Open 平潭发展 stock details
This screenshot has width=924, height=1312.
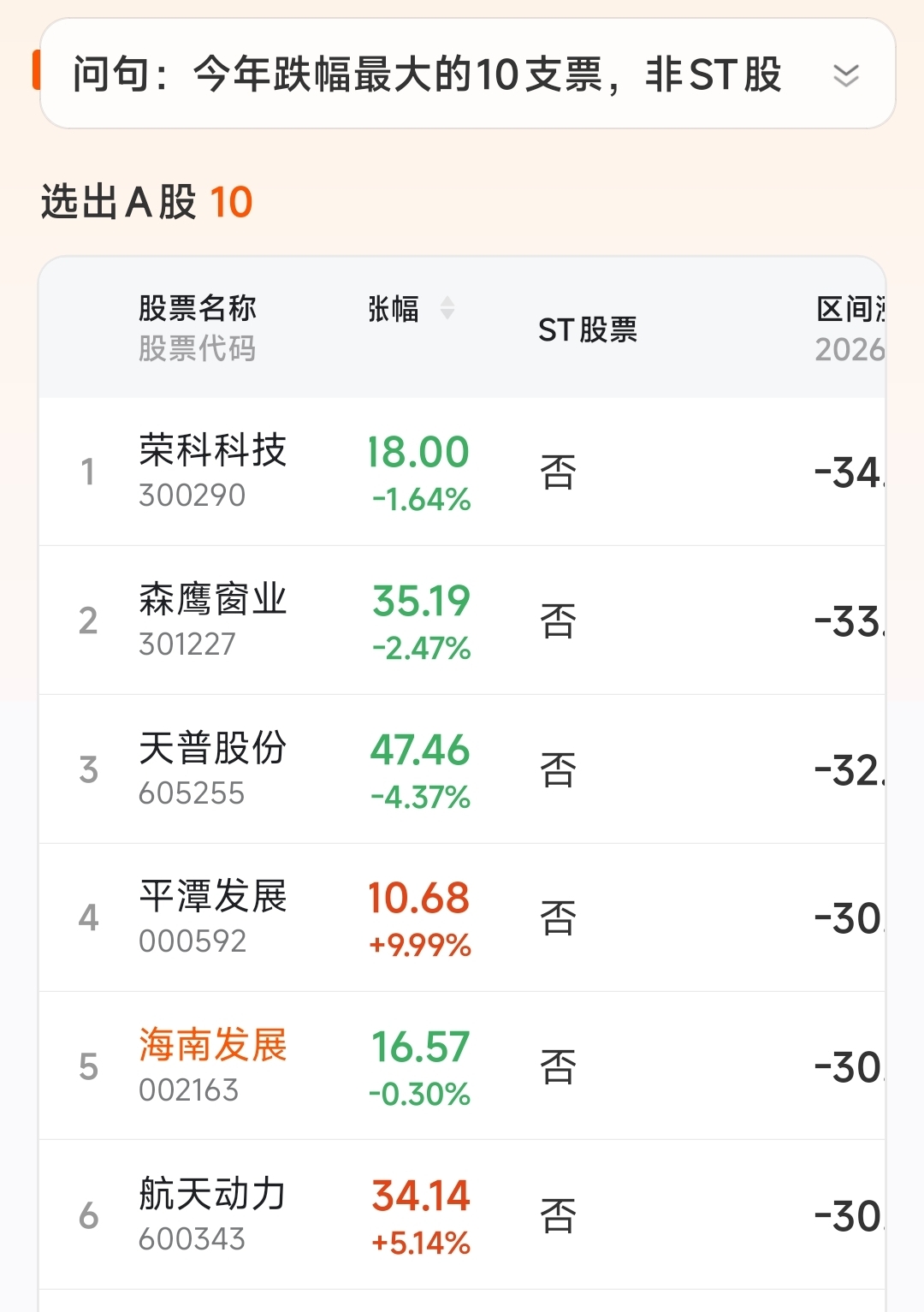pyautogui.click(x=213, y=897)
